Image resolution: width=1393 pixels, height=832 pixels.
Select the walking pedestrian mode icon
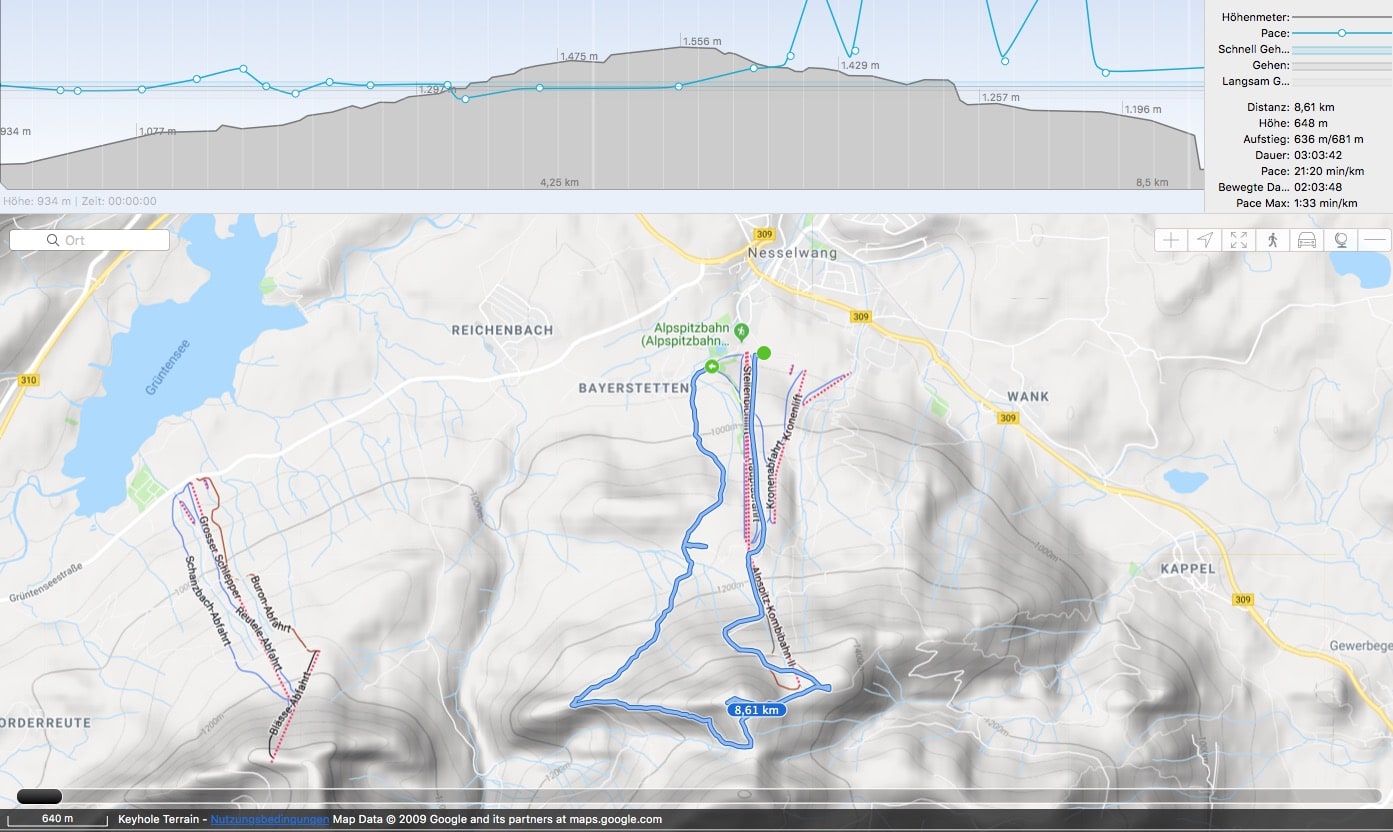tap(1274, 240)
